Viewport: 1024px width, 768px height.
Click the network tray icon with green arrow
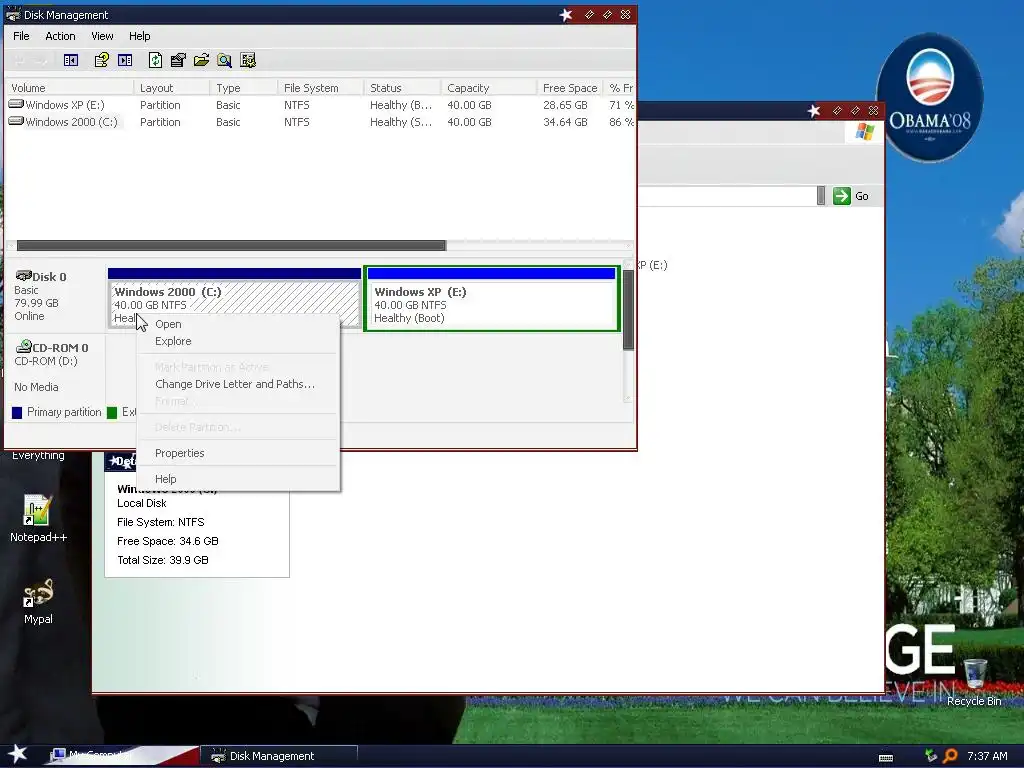[931, 756]
